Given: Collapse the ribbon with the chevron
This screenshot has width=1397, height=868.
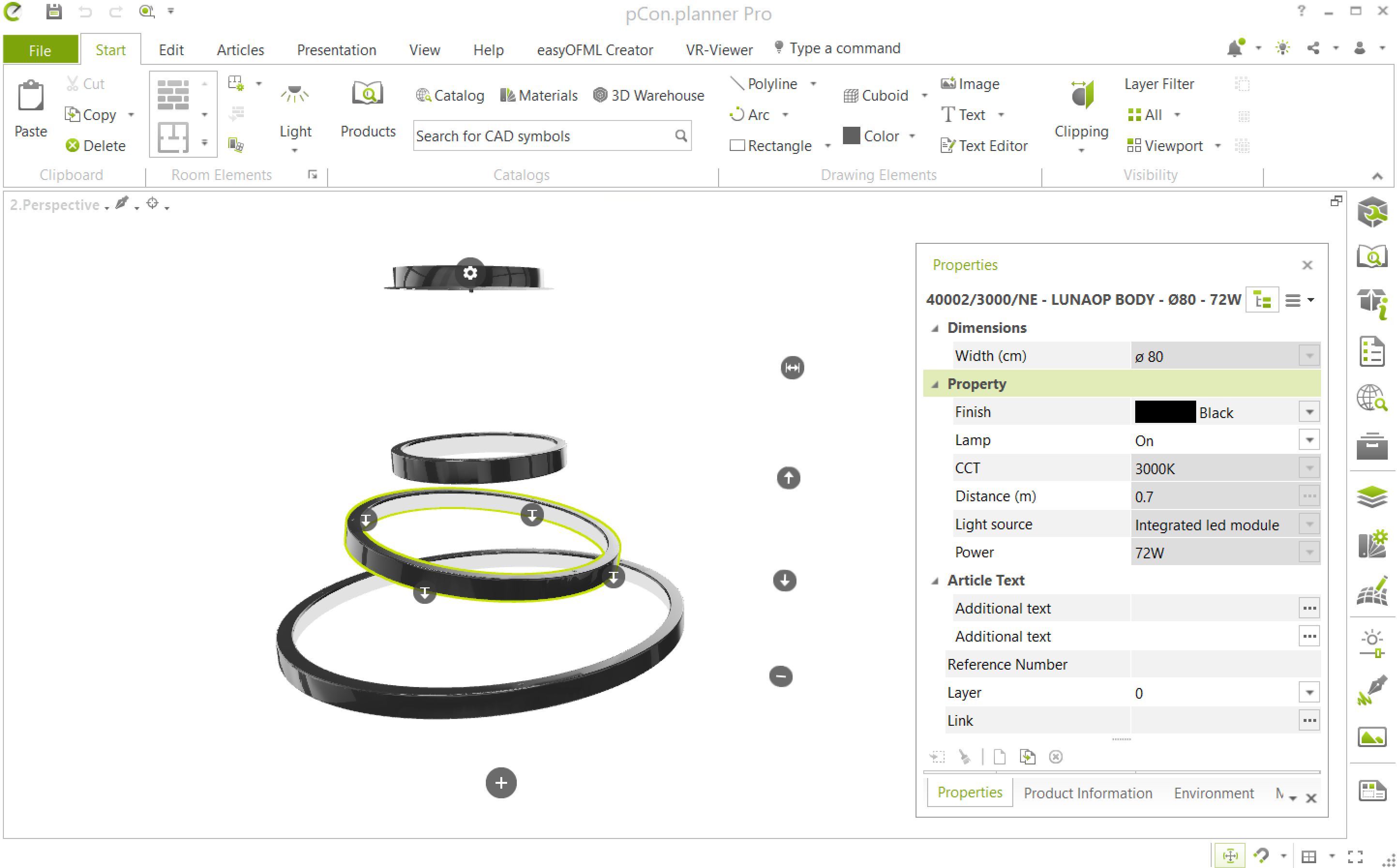Looking at the screenshot, I should click(x=1377, y=176).
